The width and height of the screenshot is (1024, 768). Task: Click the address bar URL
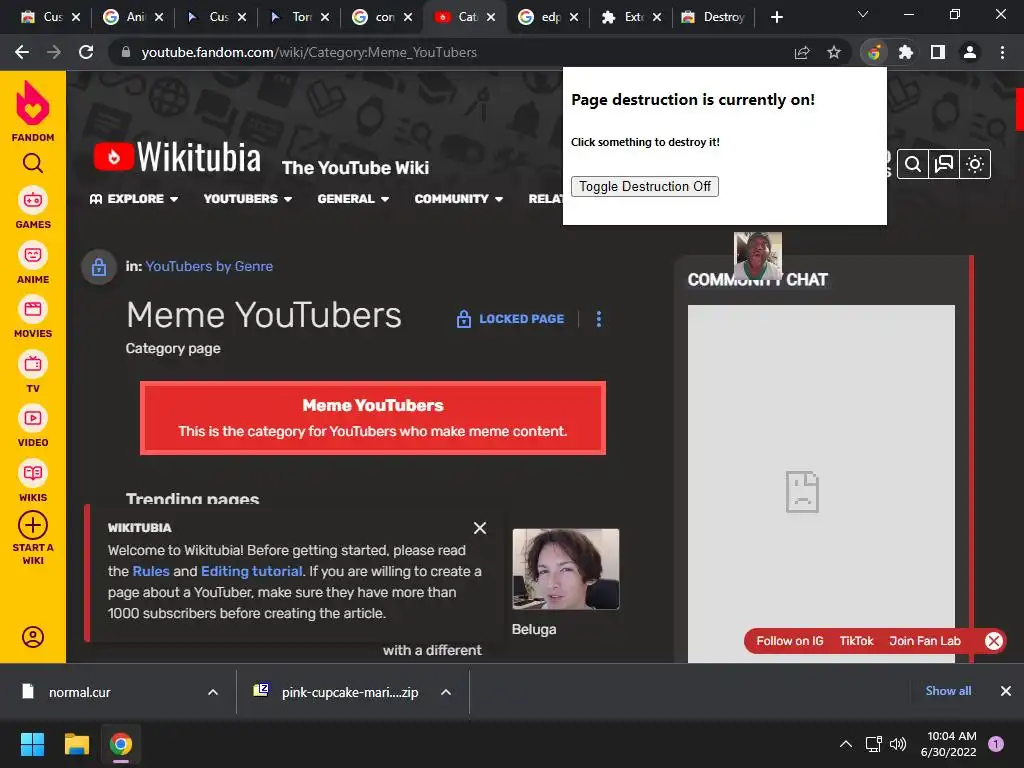[309, 52]
